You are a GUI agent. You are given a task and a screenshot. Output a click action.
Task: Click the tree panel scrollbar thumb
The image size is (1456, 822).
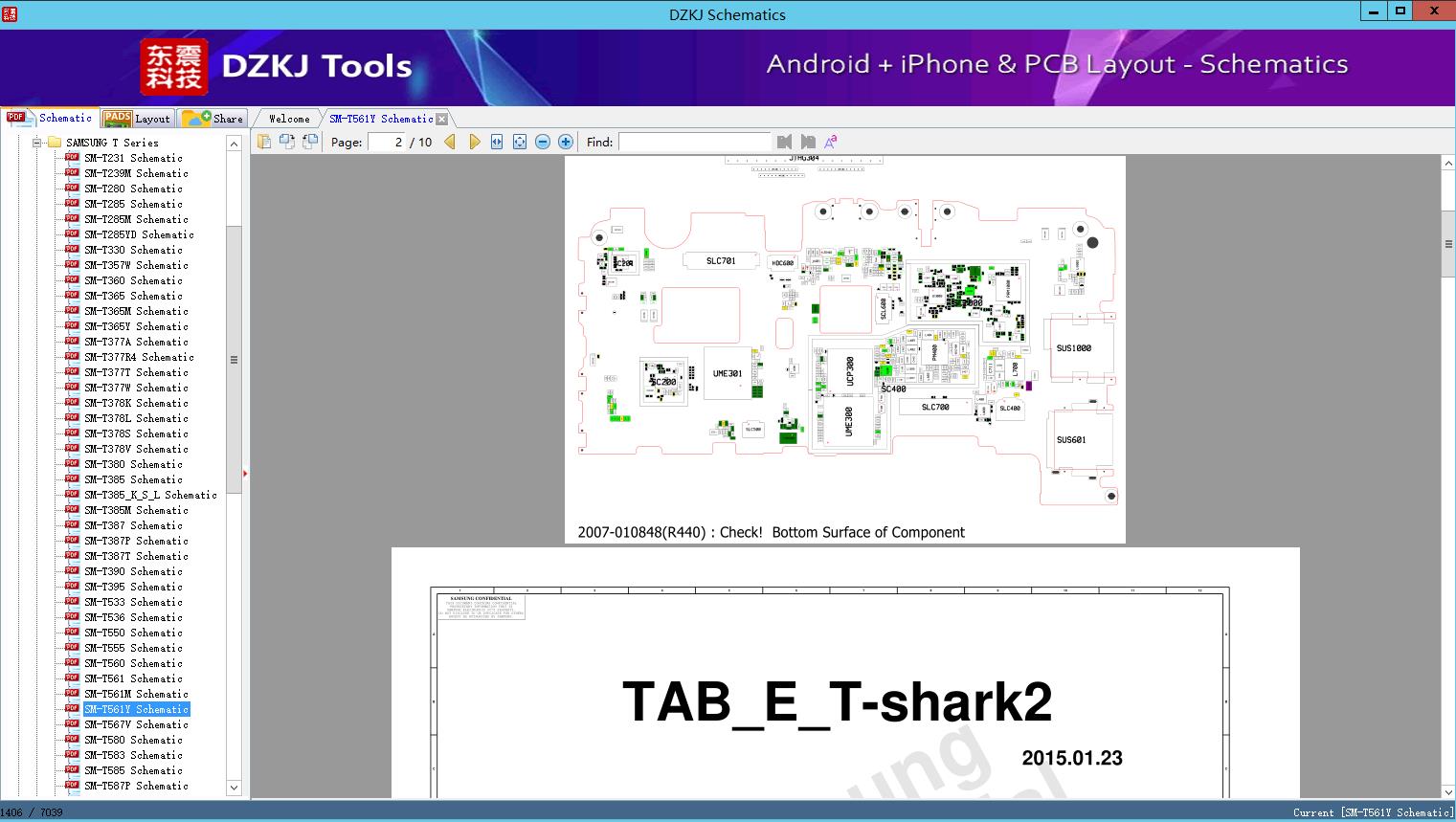click(x=234, y=360)
